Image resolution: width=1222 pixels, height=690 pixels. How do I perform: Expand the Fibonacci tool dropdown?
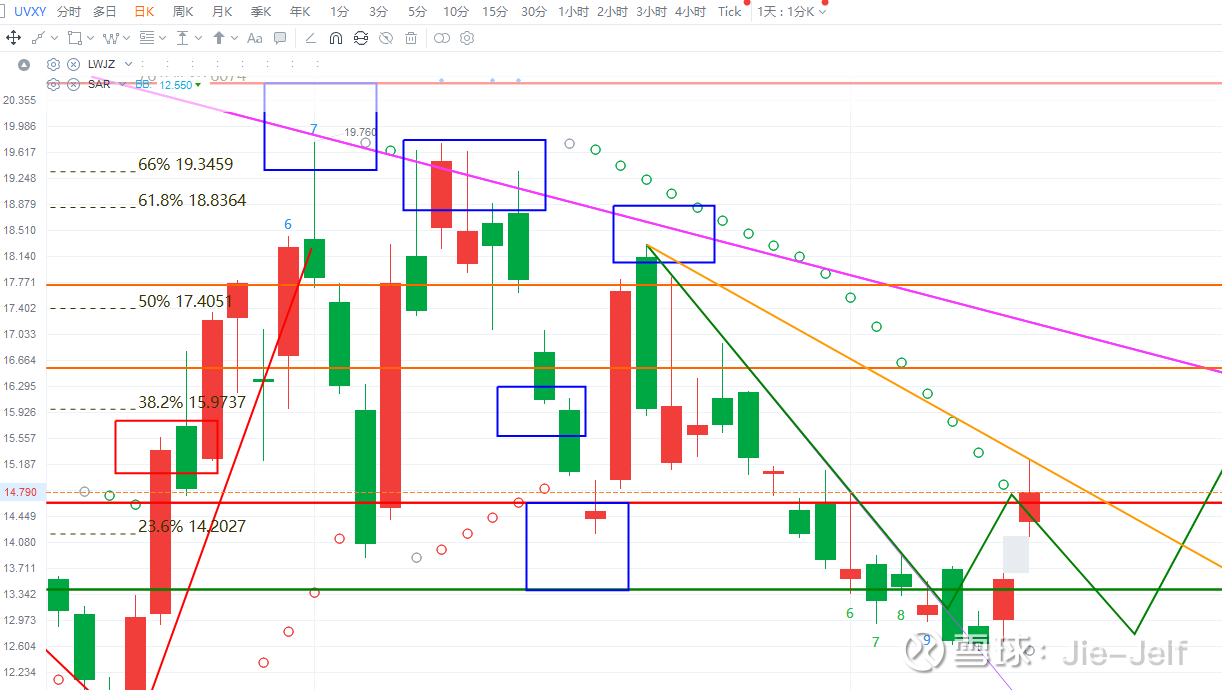tap(163, 38)
